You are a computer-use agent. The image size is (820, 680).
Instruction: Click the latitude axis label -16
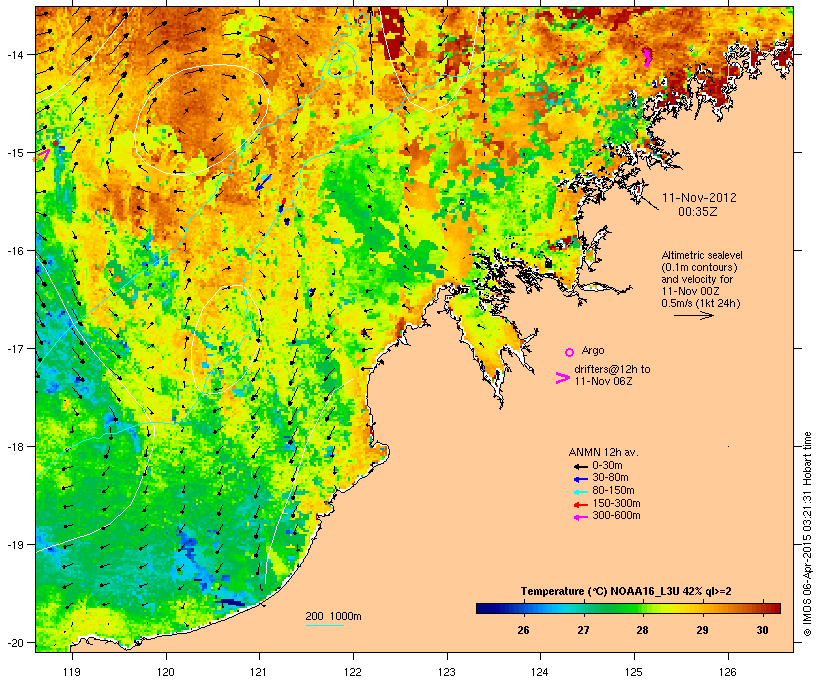pos(15,251)
